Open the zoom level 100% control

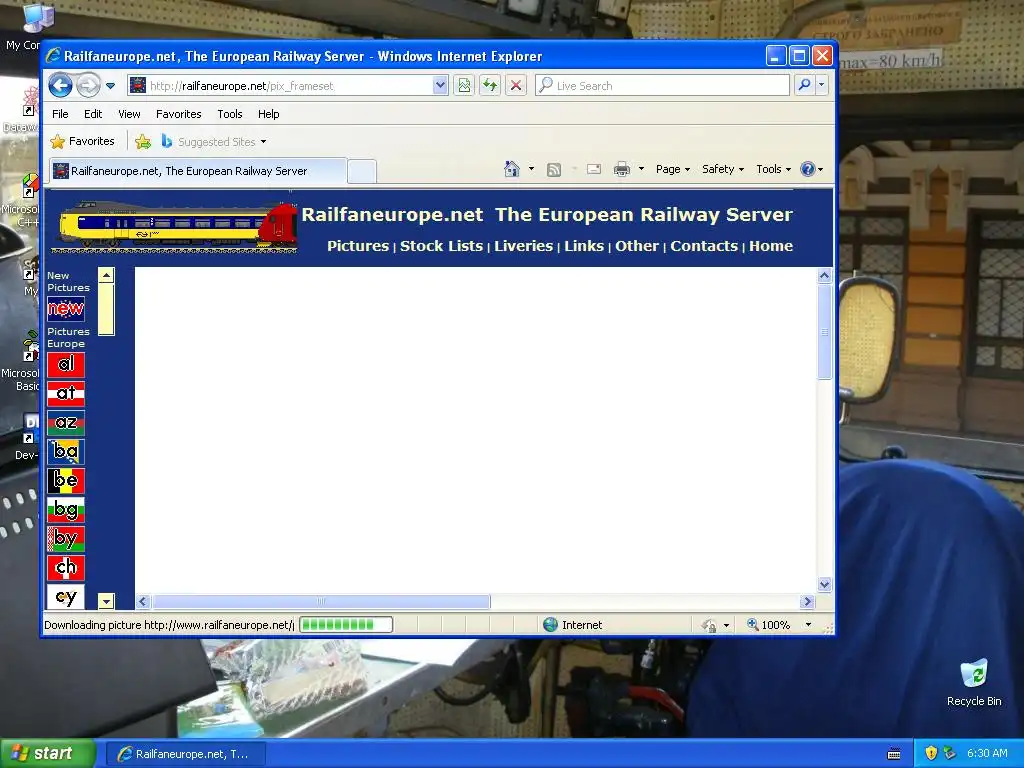tap(779, 625)
